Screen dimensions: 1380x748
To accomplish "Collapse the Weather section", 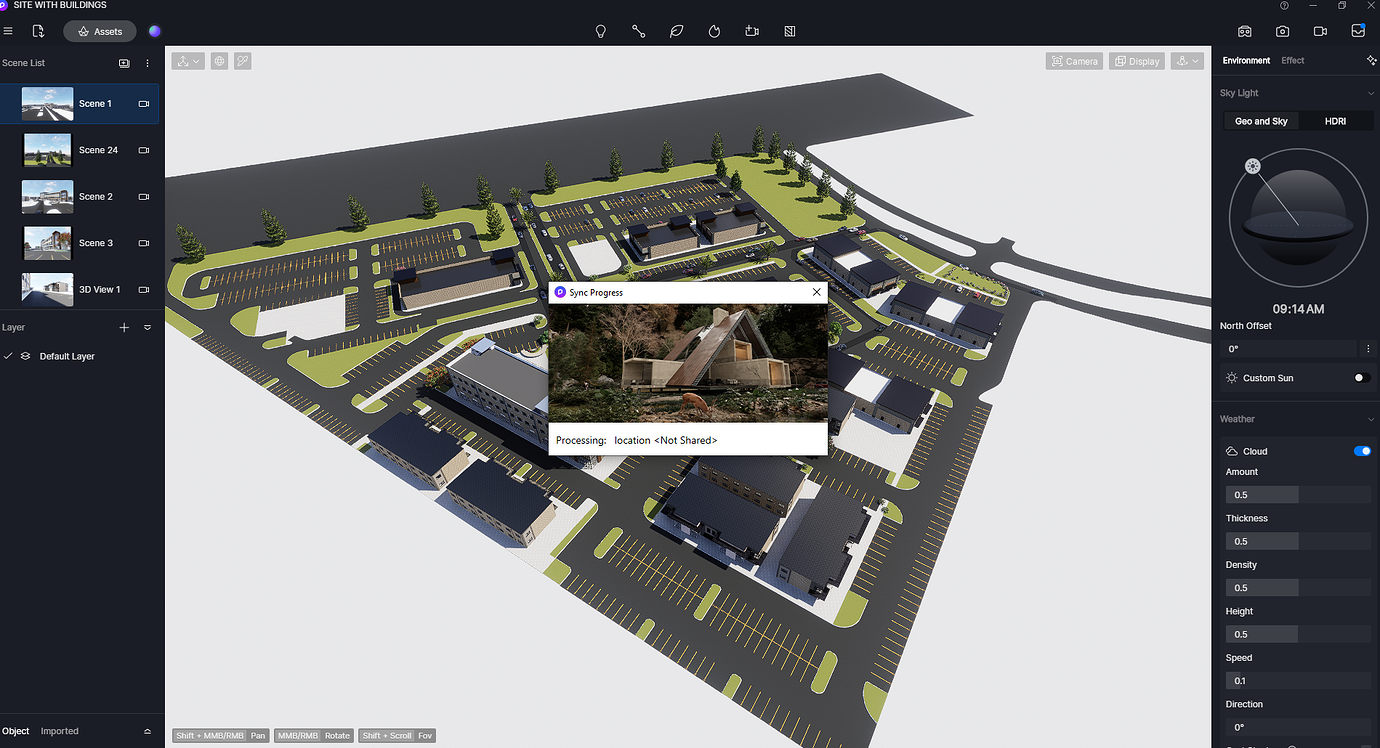I will pos(1369,419).
